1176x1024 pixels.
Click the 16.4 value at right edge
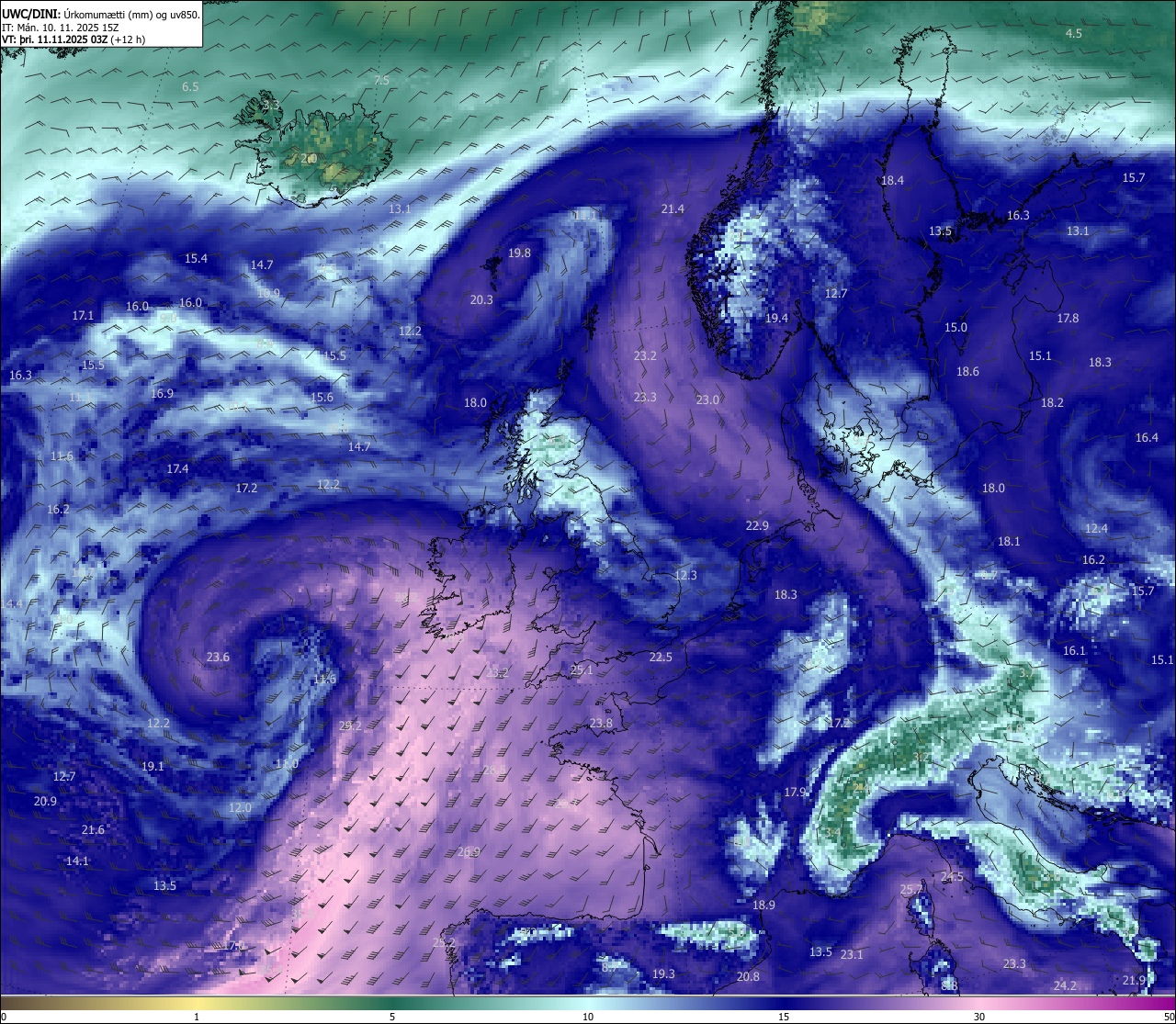(x=1147, y=438)
